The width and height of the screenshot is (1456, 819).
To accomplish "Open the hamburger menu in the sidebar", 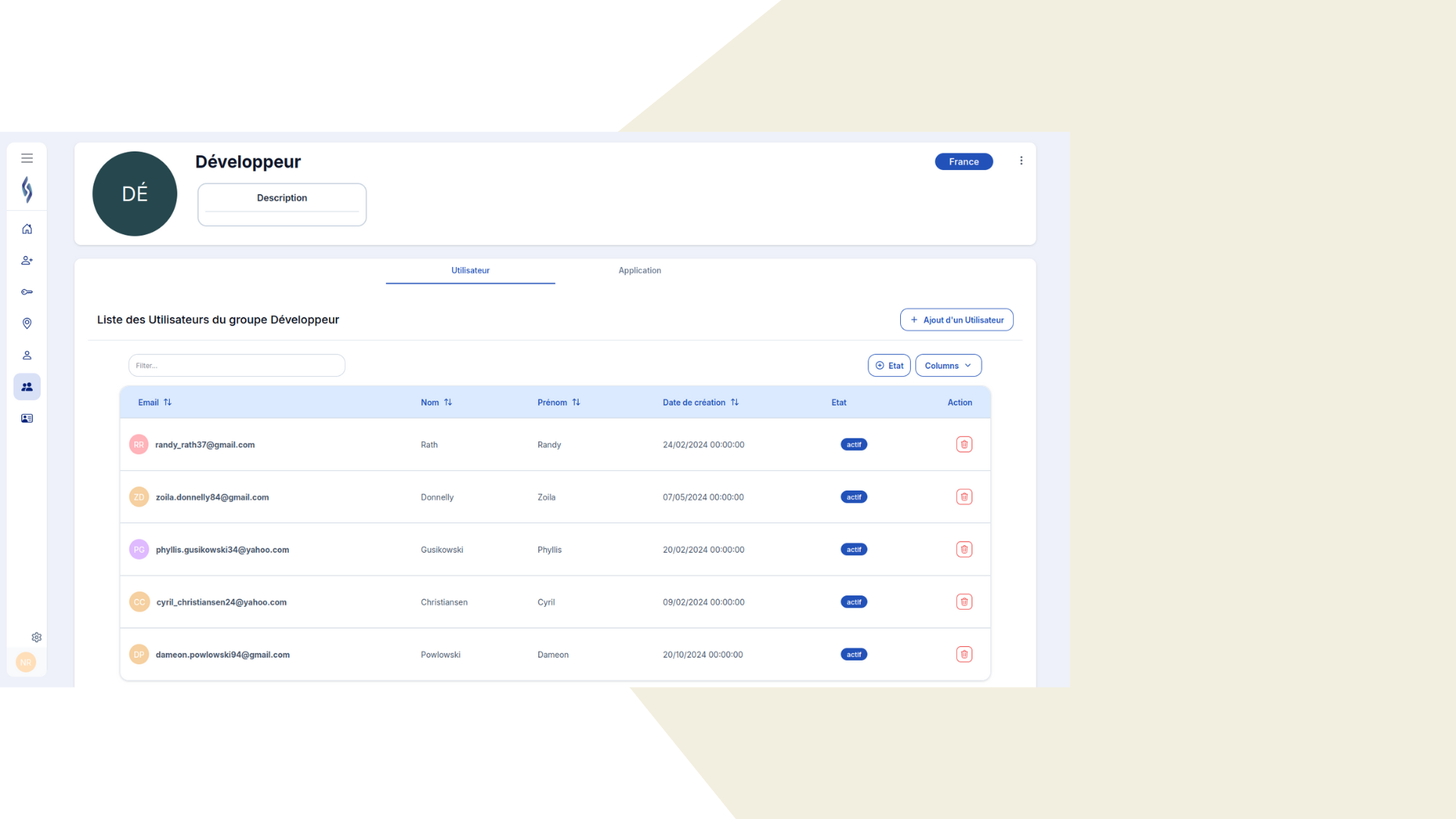I will 27,158.
